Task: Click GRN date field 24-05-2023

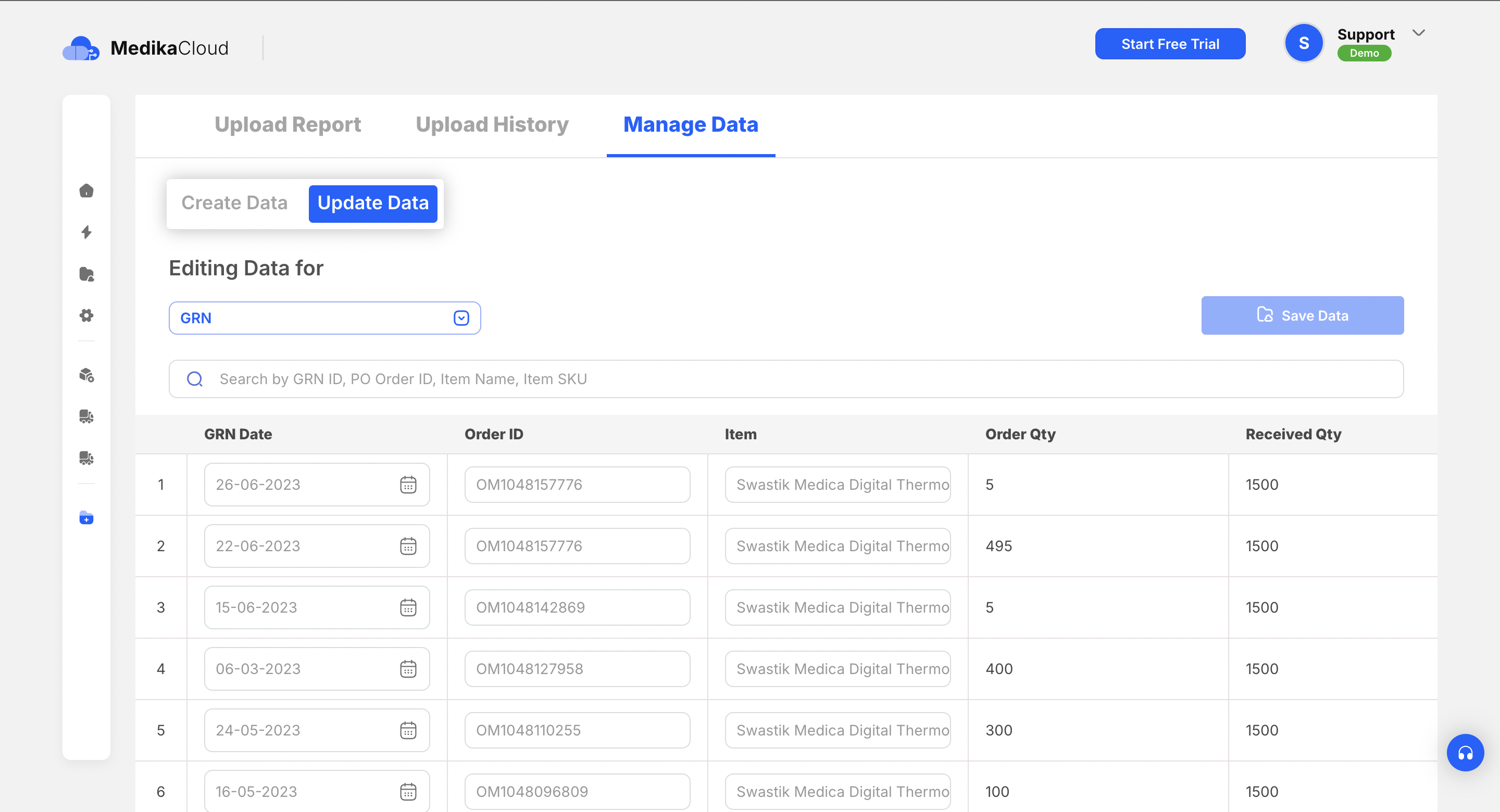Action: pyautogui.click(x=317, y=730)
